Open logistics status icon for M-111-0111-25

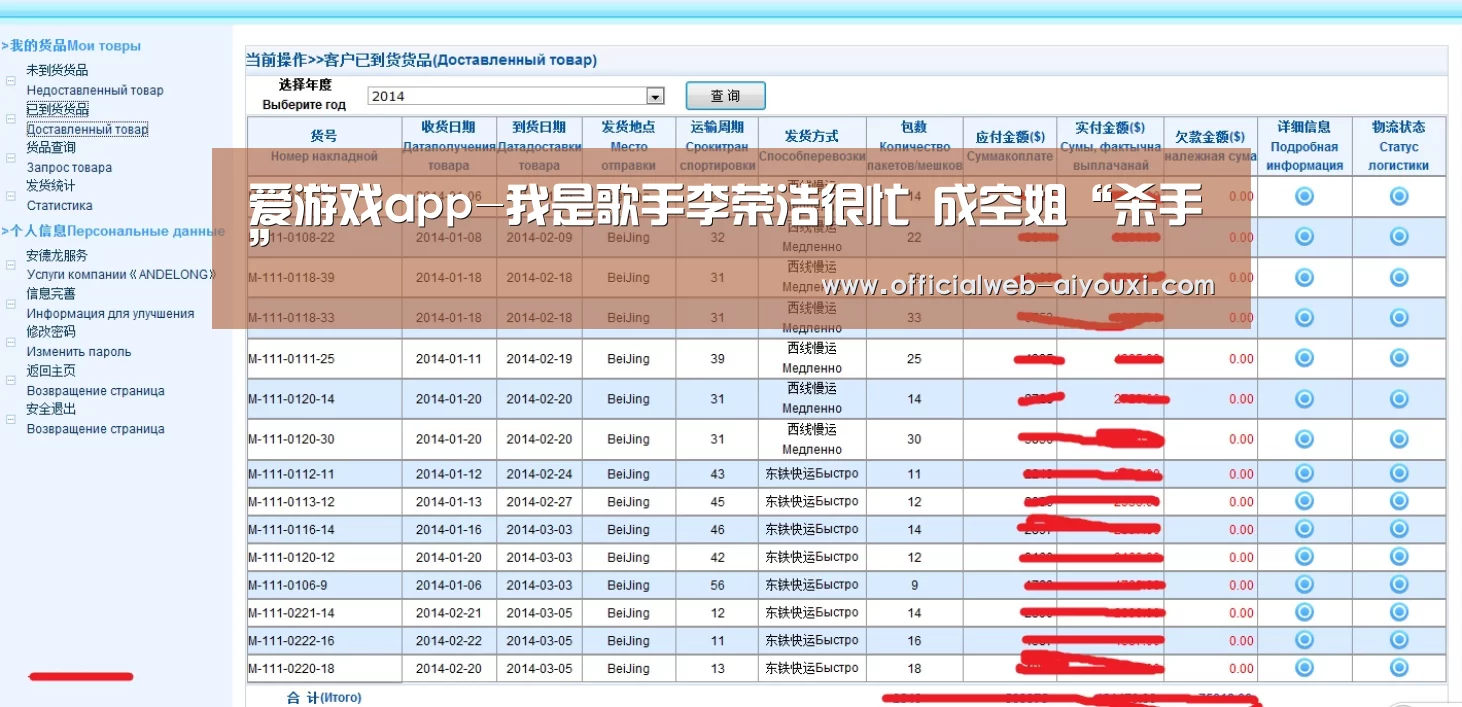(1398, 358)
